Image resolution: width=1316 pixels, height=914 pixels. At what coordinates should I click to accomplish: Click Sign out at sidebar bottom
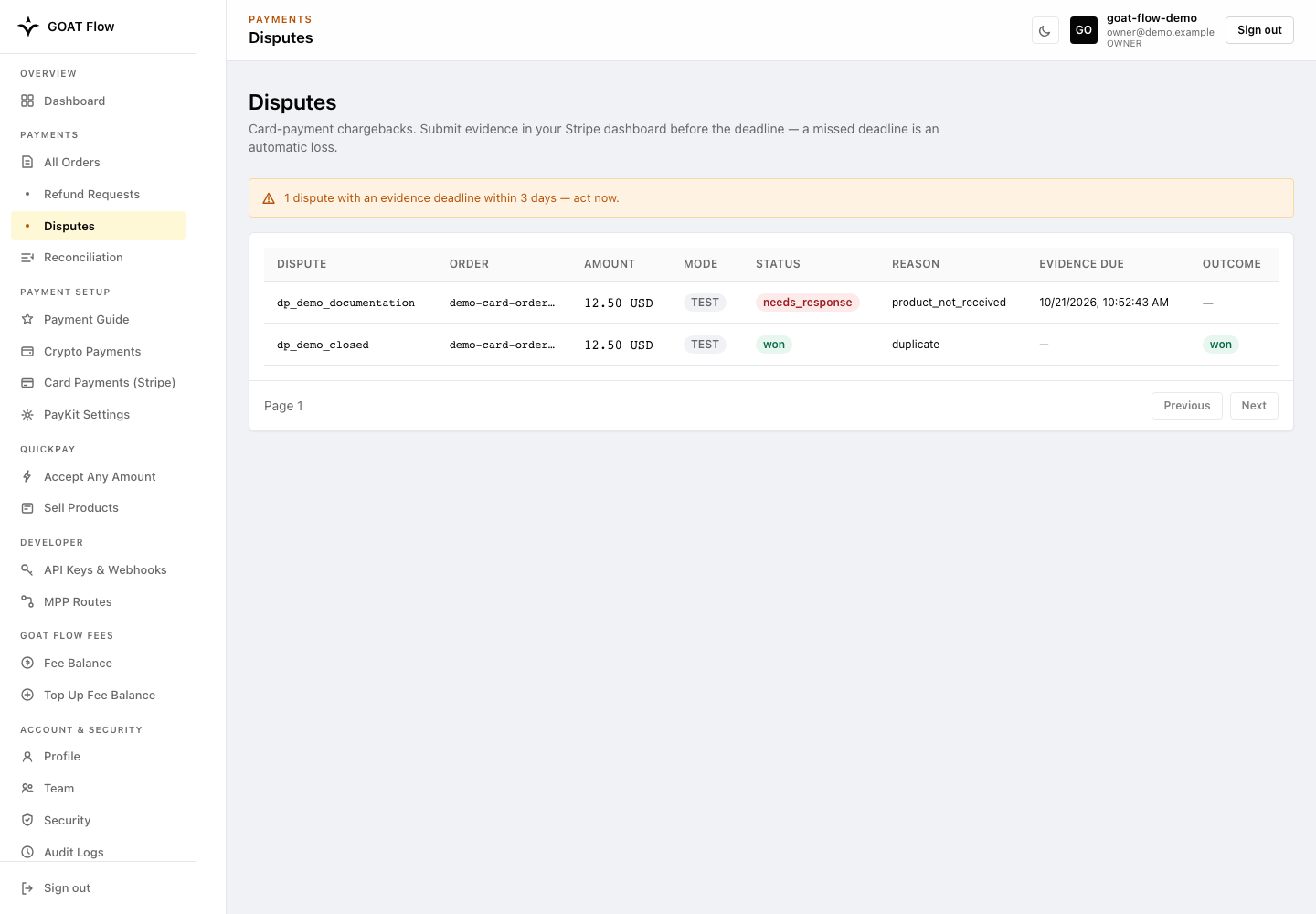(x=98, y=887)
